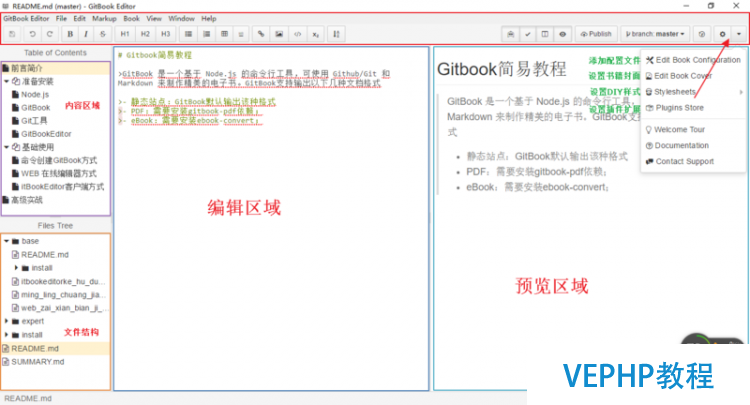The image size is (750, 405).
Task: Apply H3 heading formatting
Action: tap(165, 34)
